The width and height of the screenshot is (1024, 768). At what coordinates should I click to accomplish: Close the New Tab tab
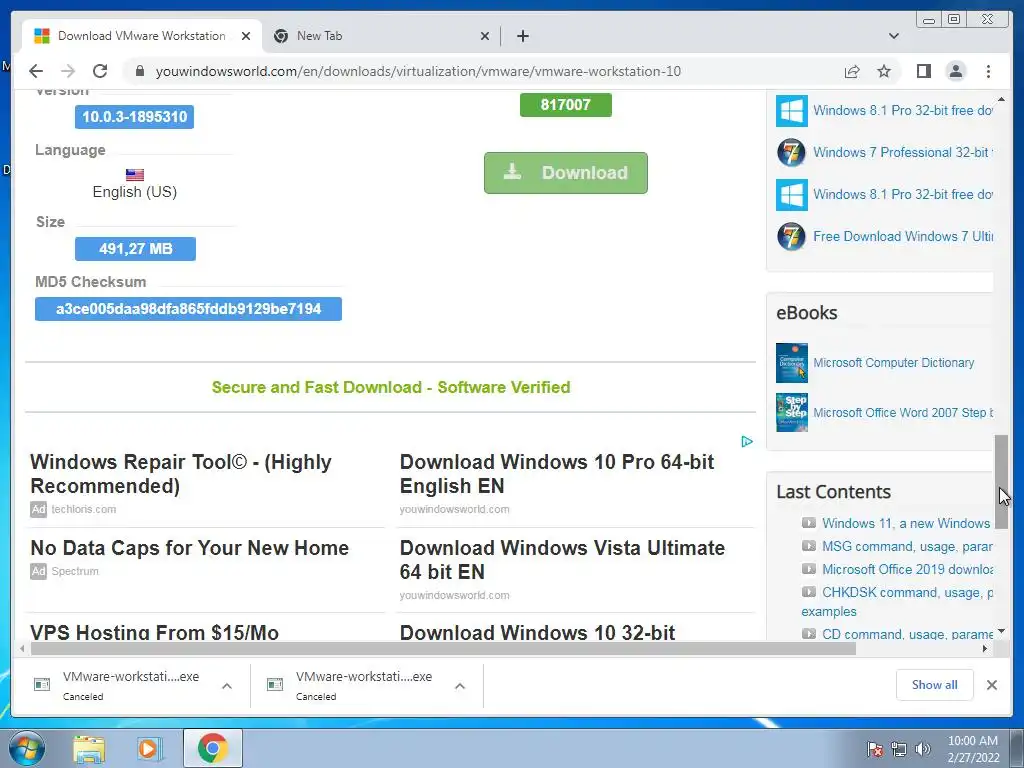[x=485, y=36]
